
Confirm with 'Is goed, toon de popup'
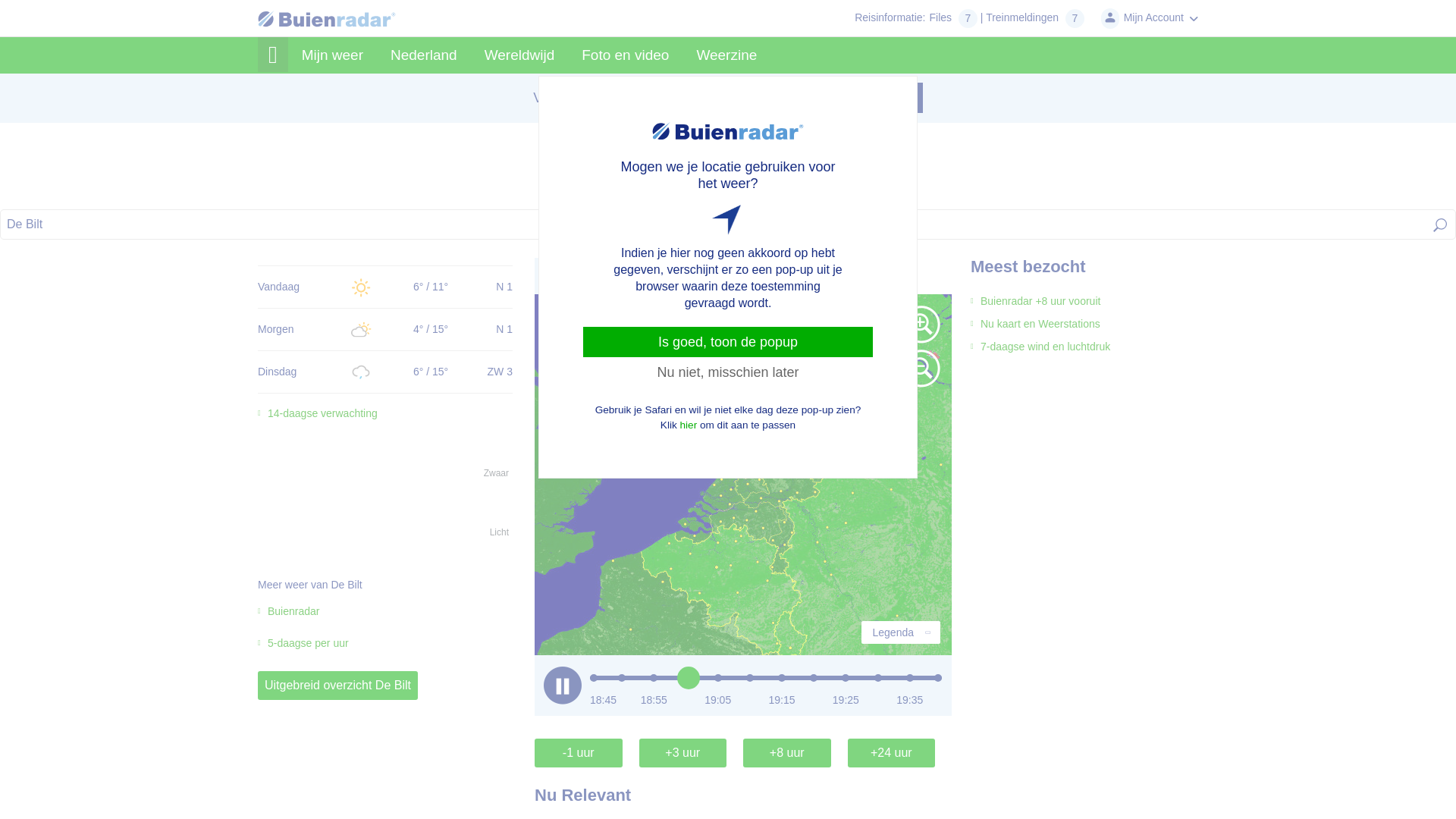click(x=728, y=342)
